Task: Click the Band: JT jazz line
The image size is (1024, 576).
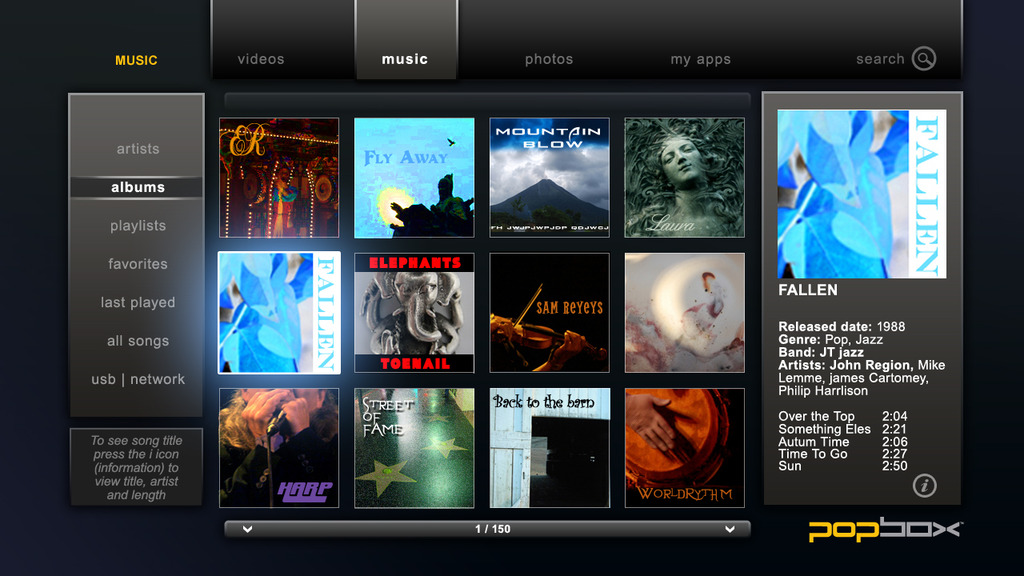Action: 821,352
